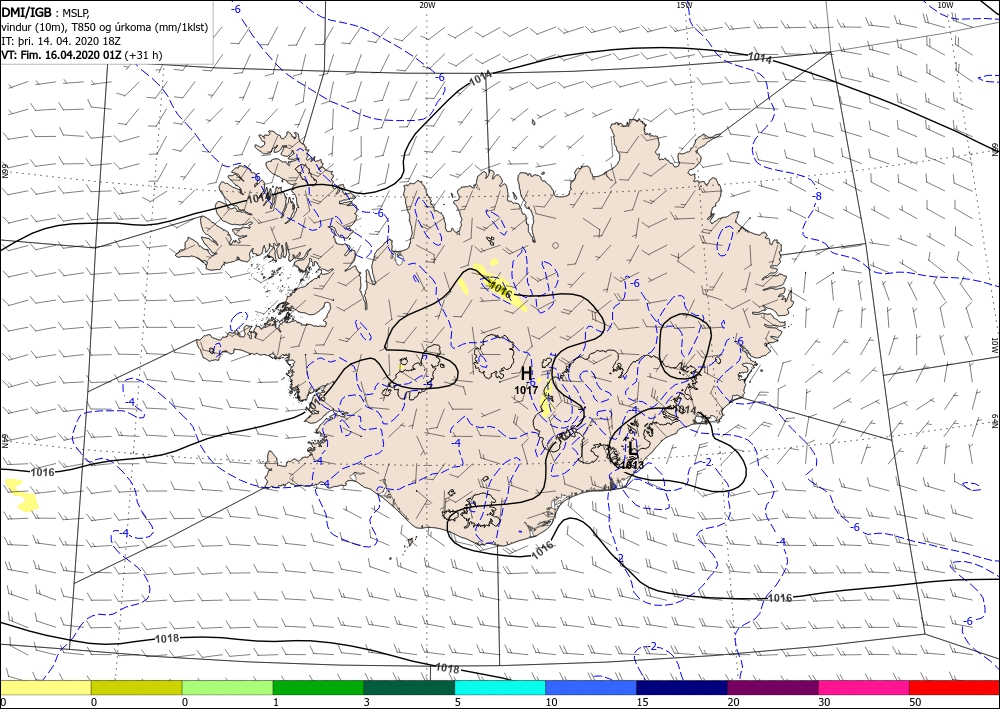Click the legend tick label '10'
Image resolution: width=1000 pixels, height=709 pixels.
click(551, 702)
